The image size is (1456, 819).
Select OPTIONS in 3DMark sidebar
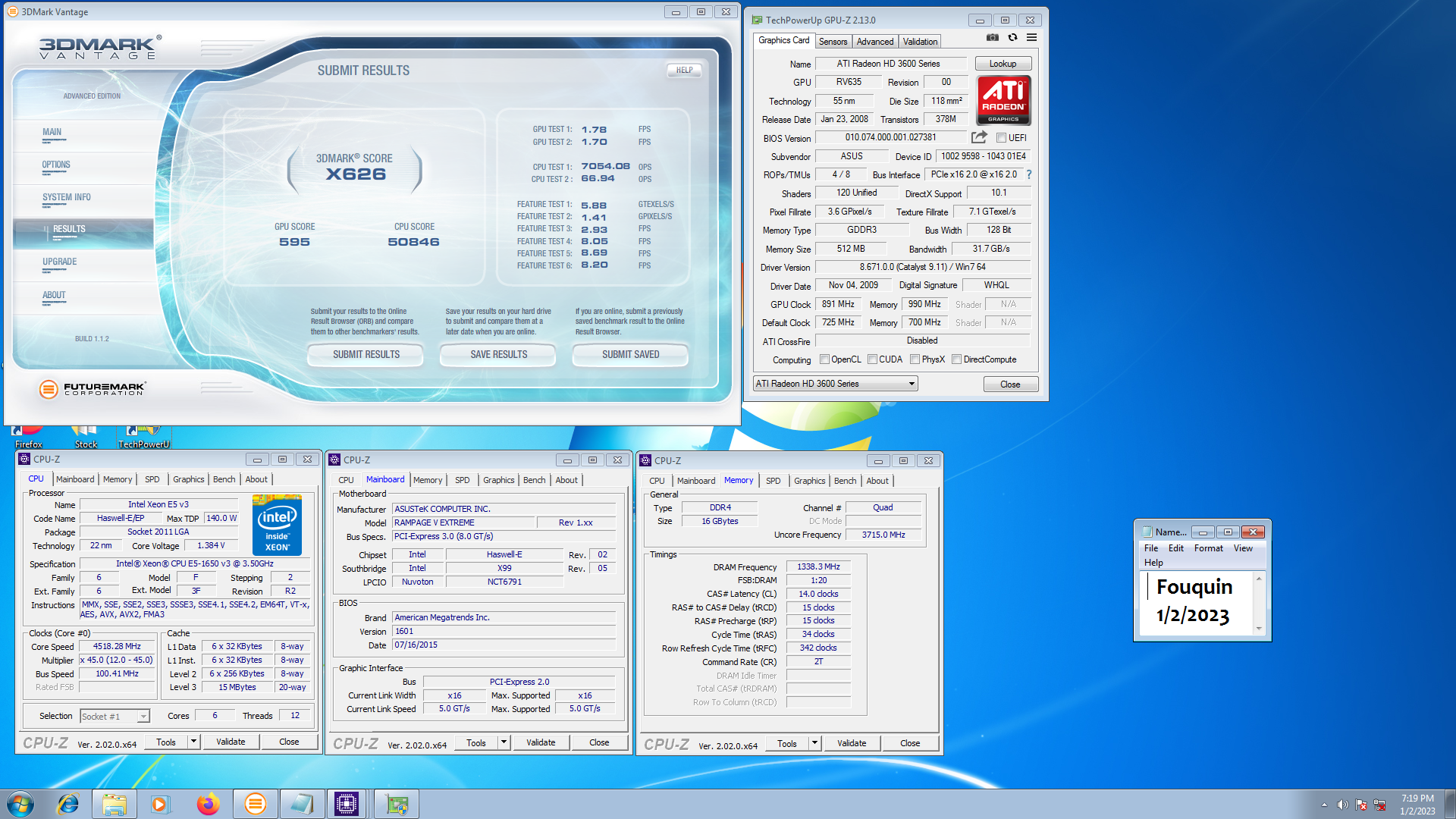coord(55,165)
